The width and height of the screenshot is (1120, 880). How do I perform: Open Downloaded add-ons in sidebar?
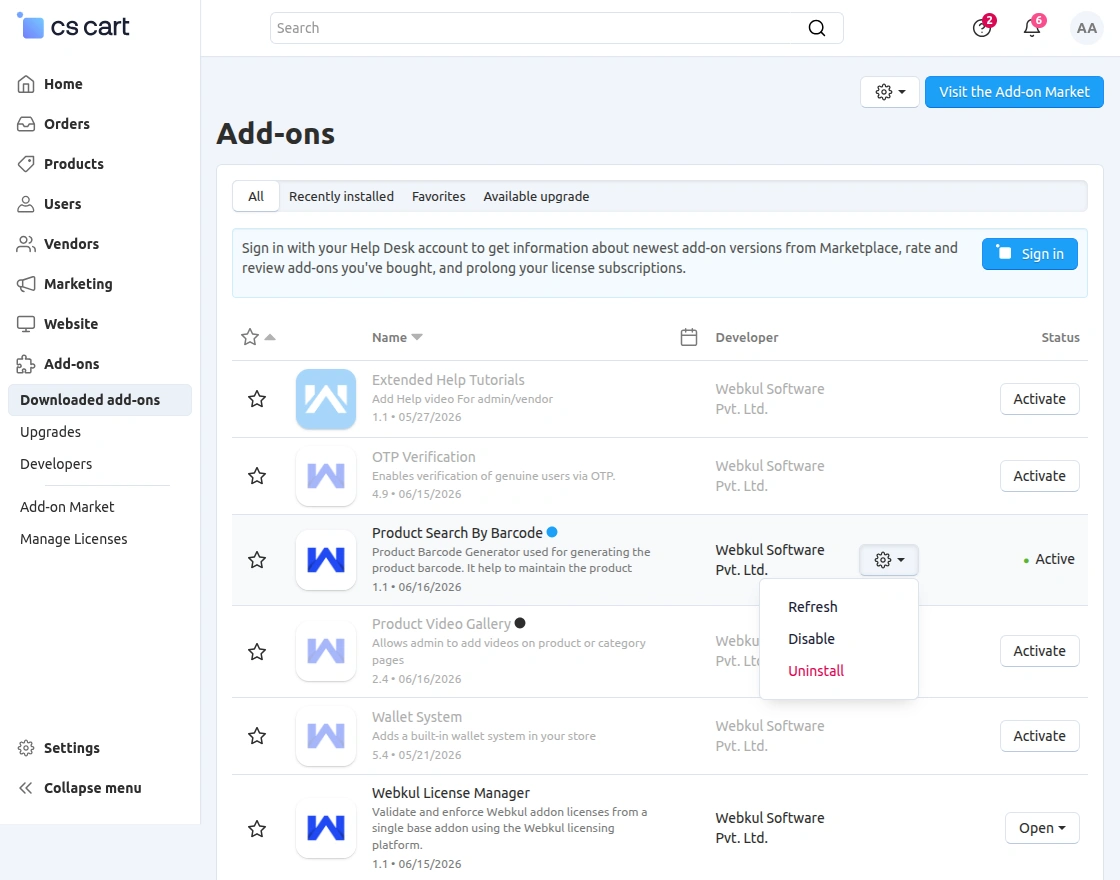(x=100, y=400)
